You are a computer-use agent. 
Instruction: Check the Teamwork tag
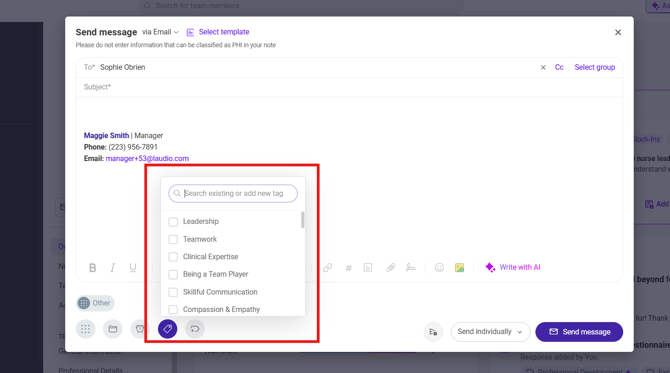click(x=173, y=239)
